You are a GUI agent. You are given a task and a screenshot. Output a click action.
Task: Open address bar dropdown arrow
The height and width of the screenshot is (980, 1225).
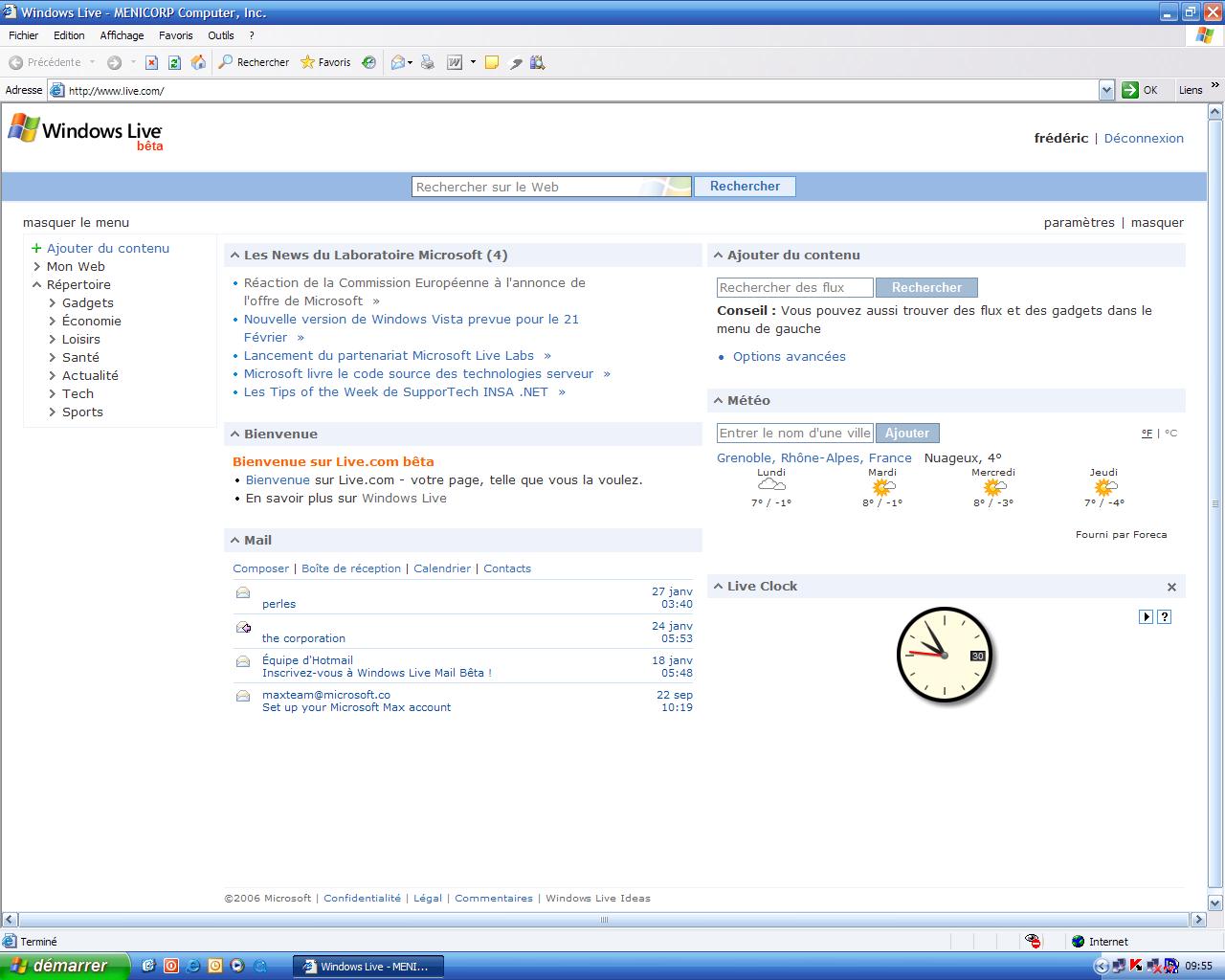1106,90
